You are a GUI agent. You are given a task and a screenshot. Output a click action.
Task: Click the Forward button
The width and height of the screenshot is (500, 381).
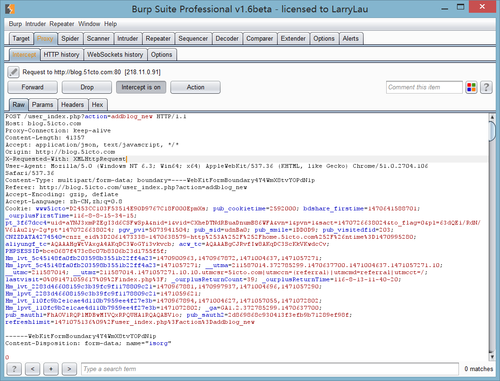(32, 87)
